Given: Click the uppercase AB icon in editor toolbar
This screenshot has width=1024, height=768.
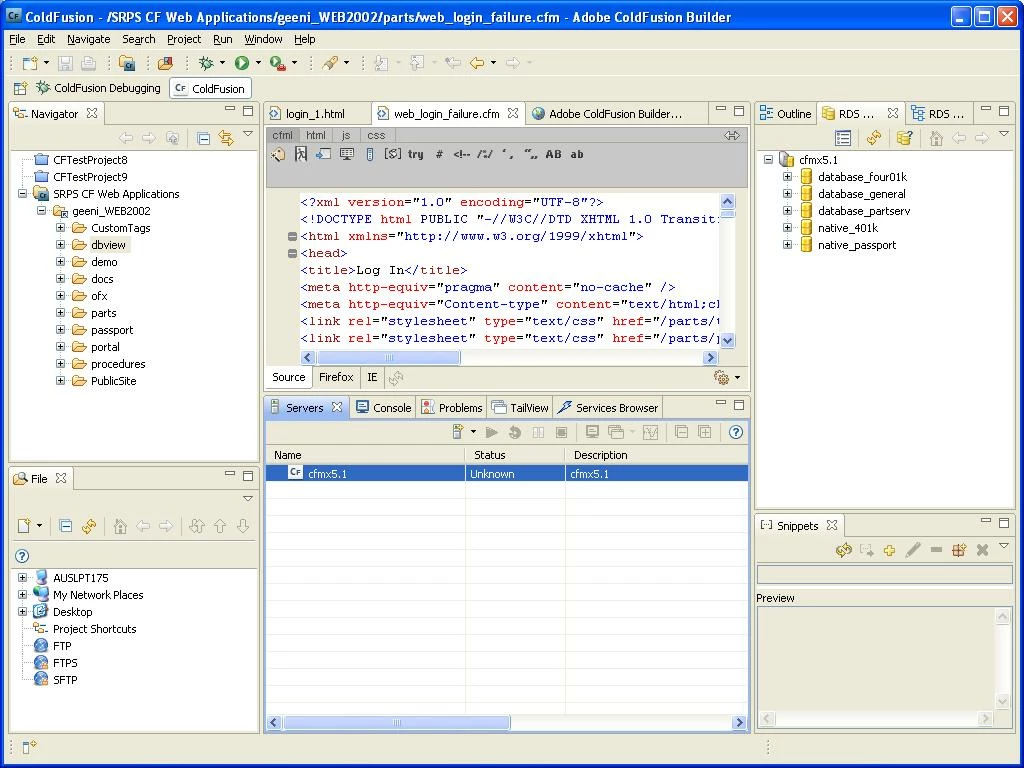Looking at the screenshot, I should point(553,154).
